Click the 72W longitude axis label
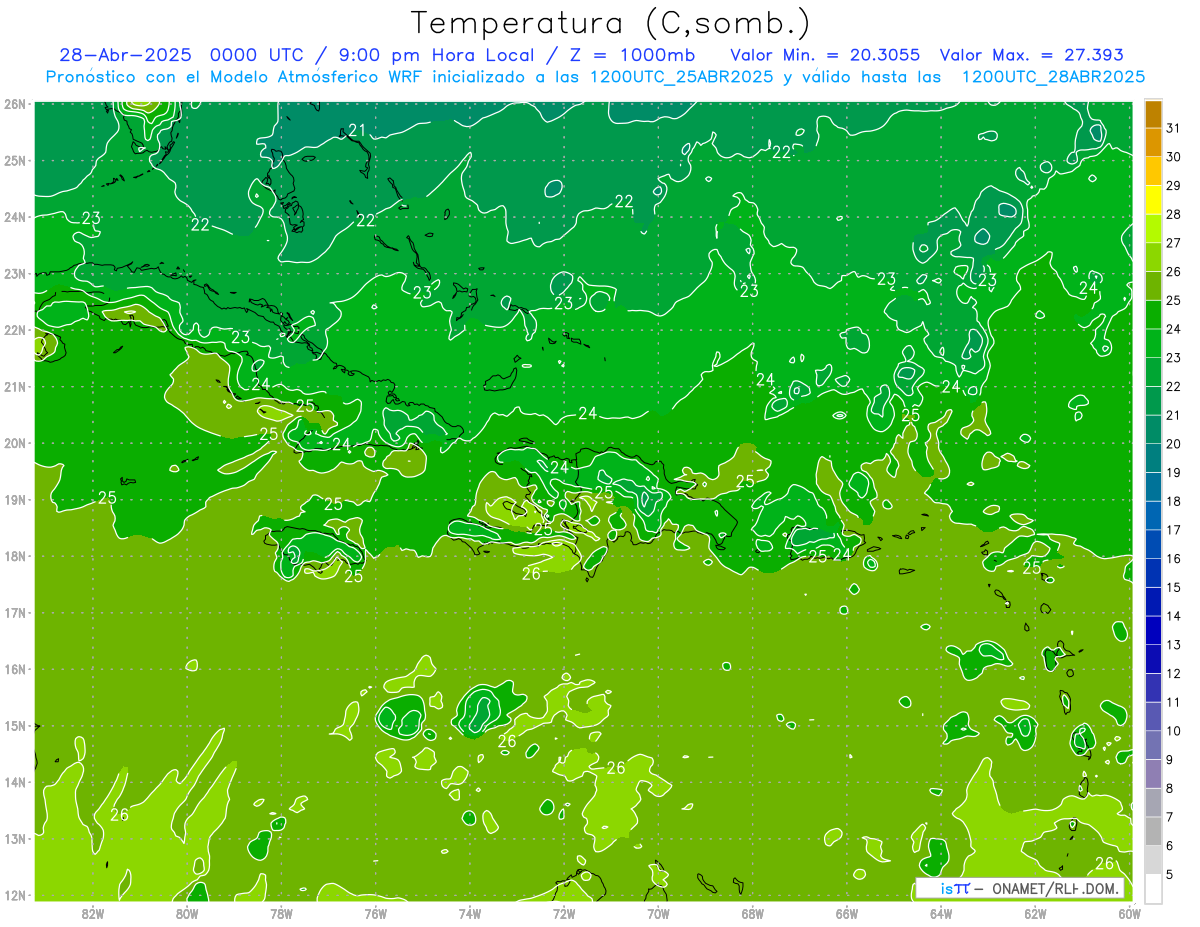Viewport: 1200px width, 927px height. pyautogui.click(x=564, y=913)
